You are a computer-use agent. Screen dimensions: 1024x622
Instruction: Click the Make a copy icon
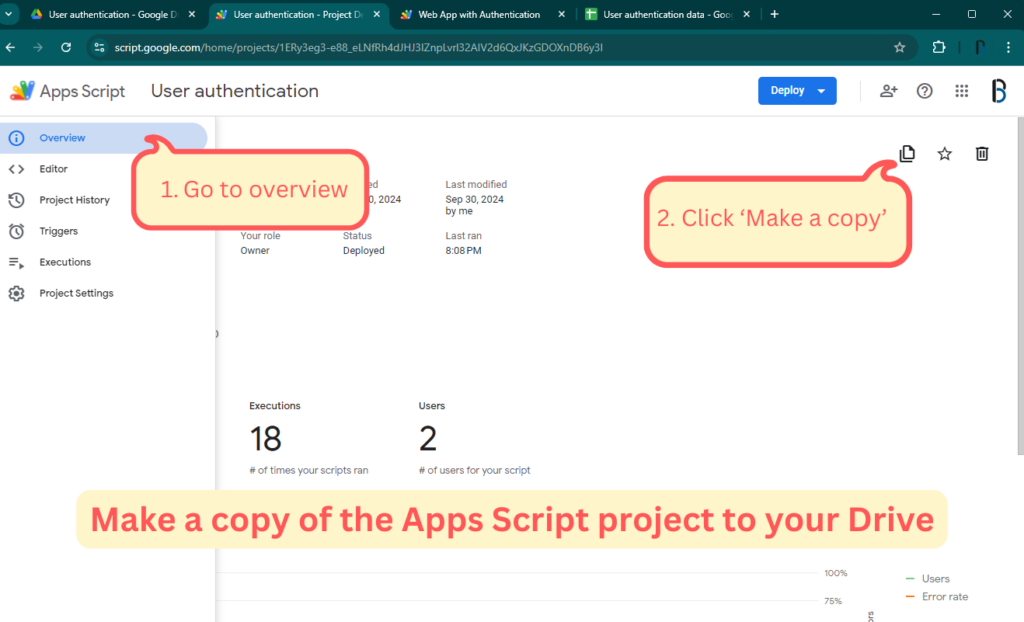[x=907, y=154]
